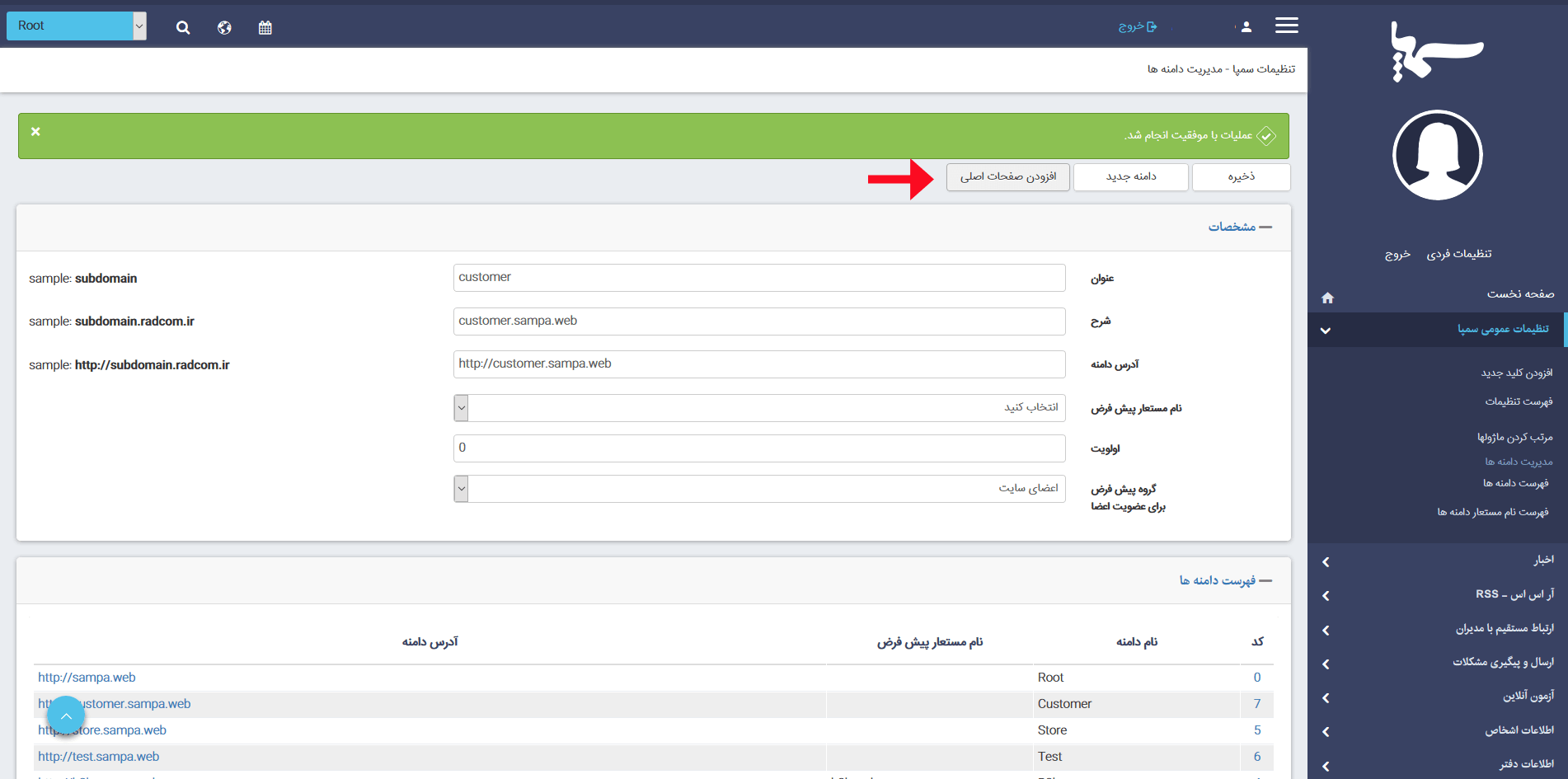Viewport: 1568px width, 779px height.
Task: Click the hamburger menu icon
Action: coord(1286,26)
